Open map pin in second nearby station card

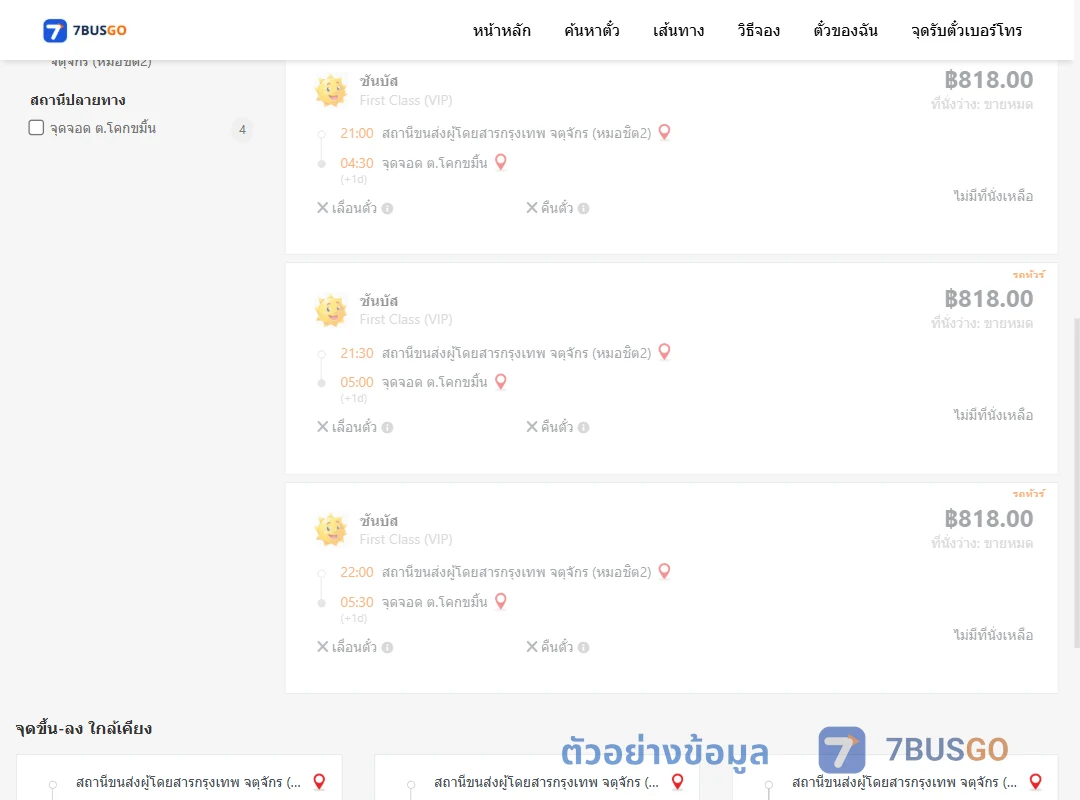(x=678, y=781)
